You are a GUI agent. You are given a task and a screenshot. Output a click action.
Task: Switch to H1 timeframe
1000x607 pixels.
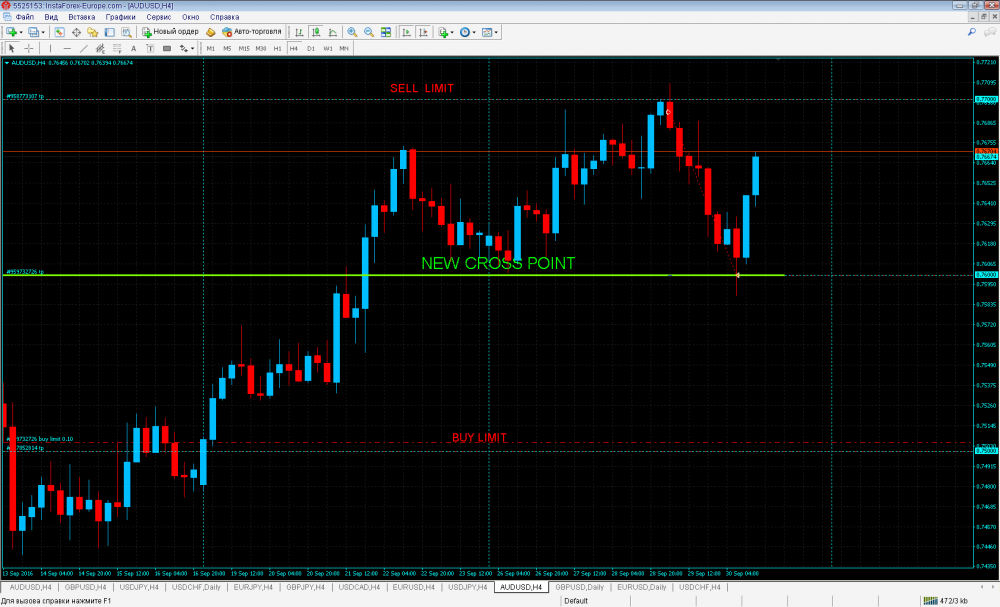click(x=277, y=48)
